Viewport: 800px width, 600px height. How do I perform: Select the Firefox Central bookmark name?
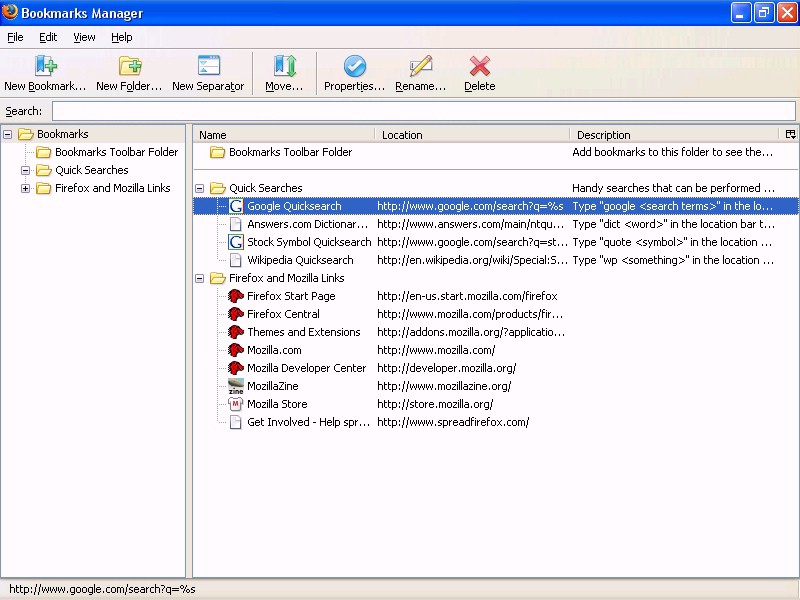tap(283, 314)
